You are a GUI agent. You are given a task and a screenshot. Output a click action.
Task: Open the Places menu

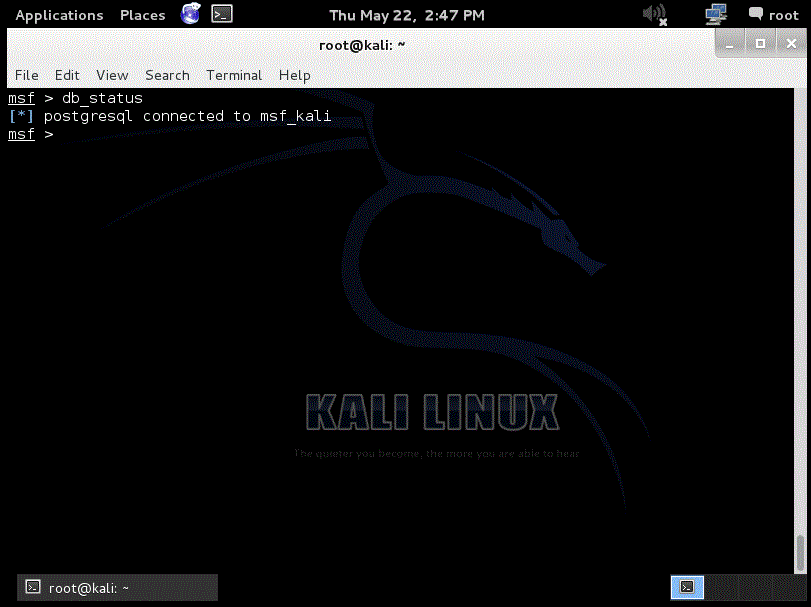[x=142, y=15]
